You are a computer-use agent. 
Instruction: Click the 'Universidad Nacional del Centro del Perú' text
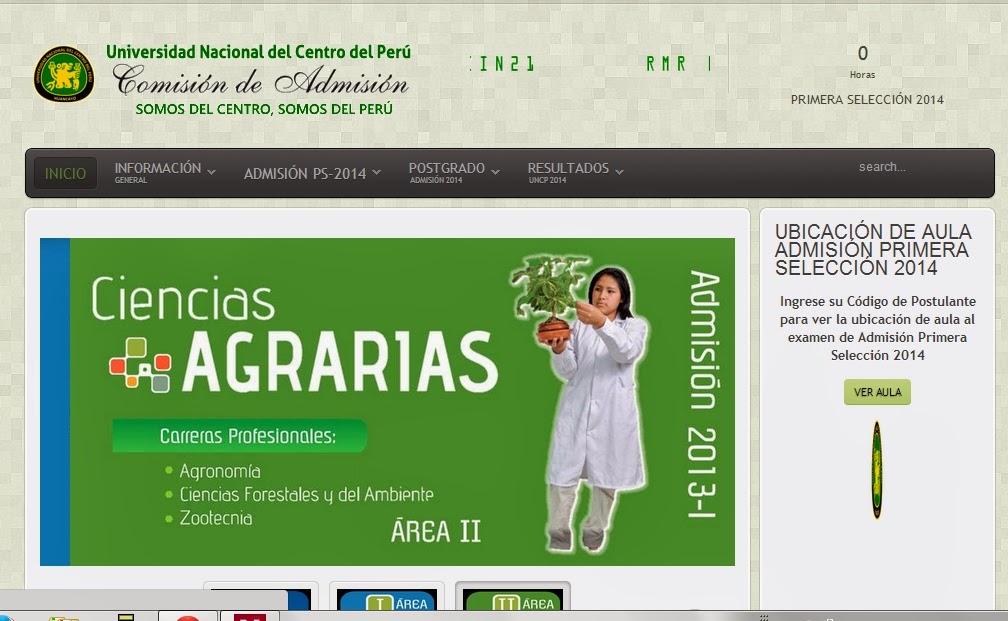point(258,51)
